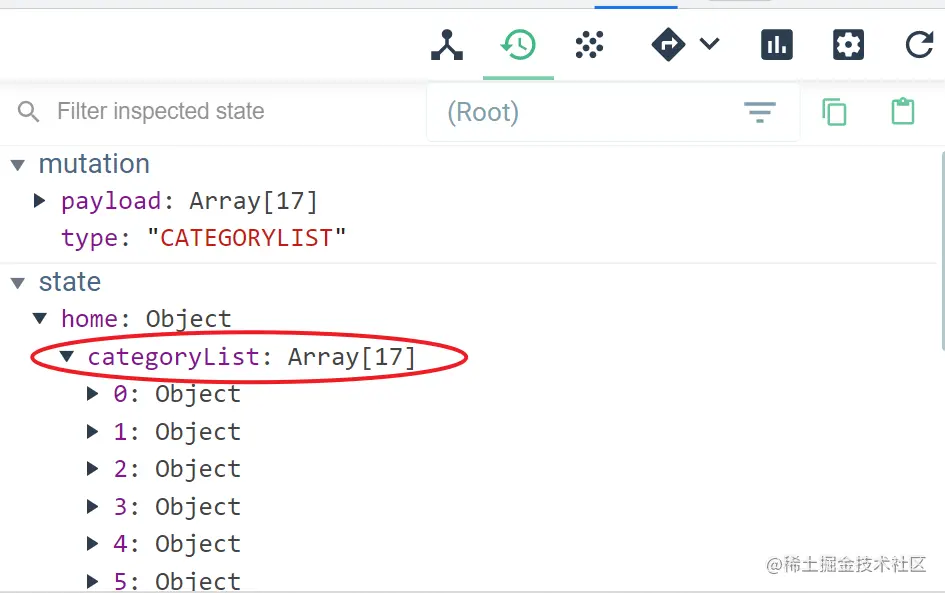Open the Performance chart tab

coord(777,45)
